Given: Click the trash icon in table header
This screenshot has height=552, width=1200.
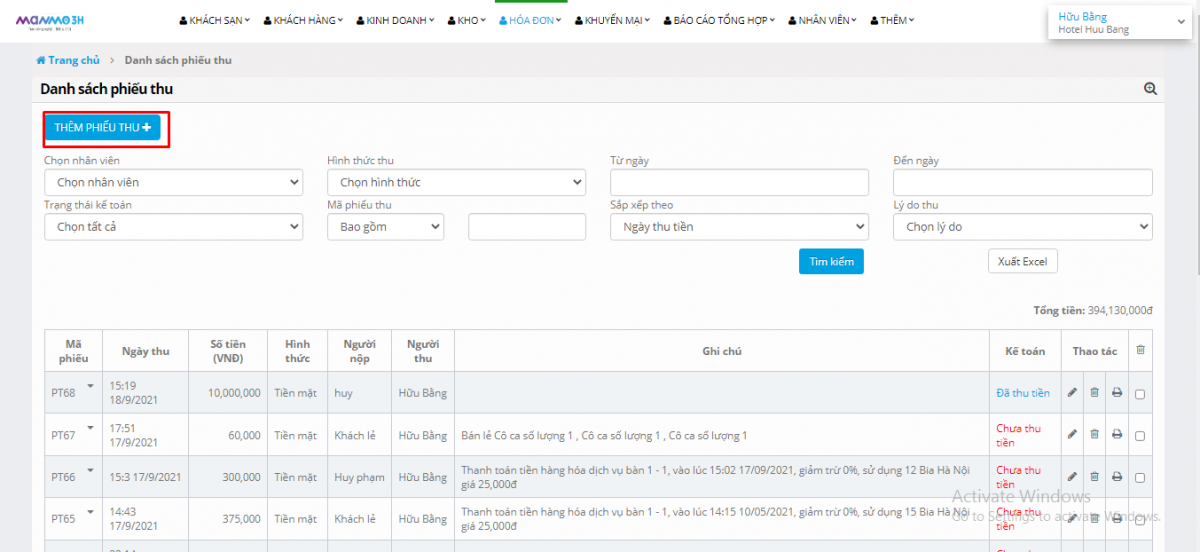Looking at the screenshot, I should pos(1140,350).
